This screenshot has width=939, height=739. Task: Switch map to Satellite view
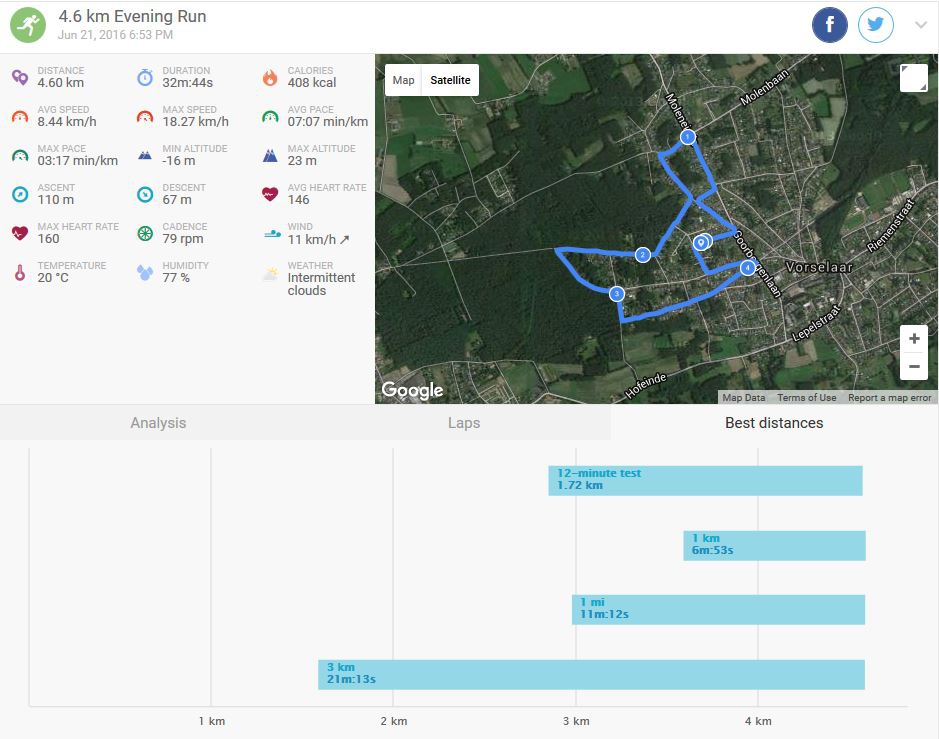click(450, 80)
